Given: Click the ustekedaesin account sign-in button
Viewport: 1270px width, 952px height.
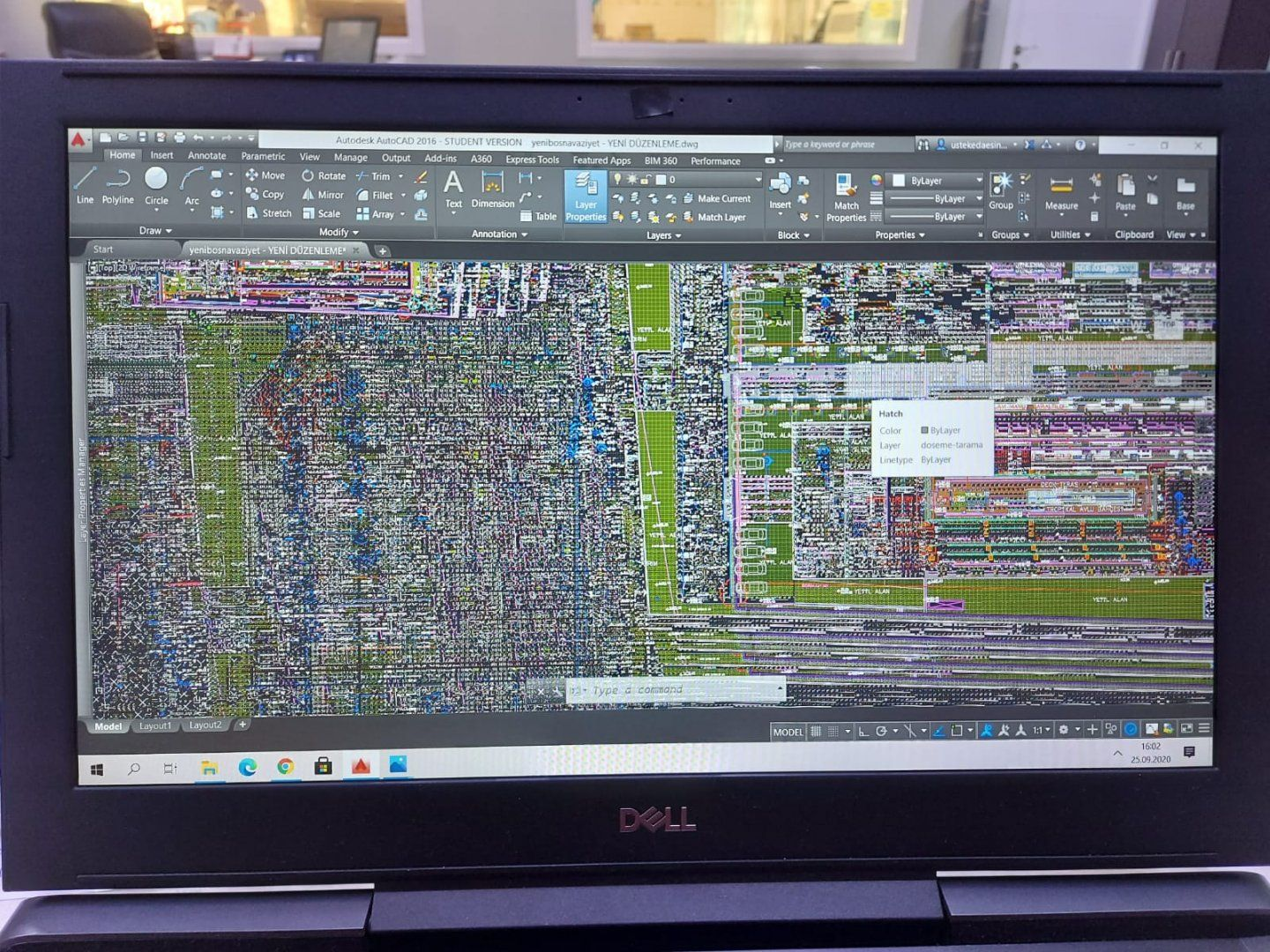Looking at the screenshot, I should [x=977, y=145].
